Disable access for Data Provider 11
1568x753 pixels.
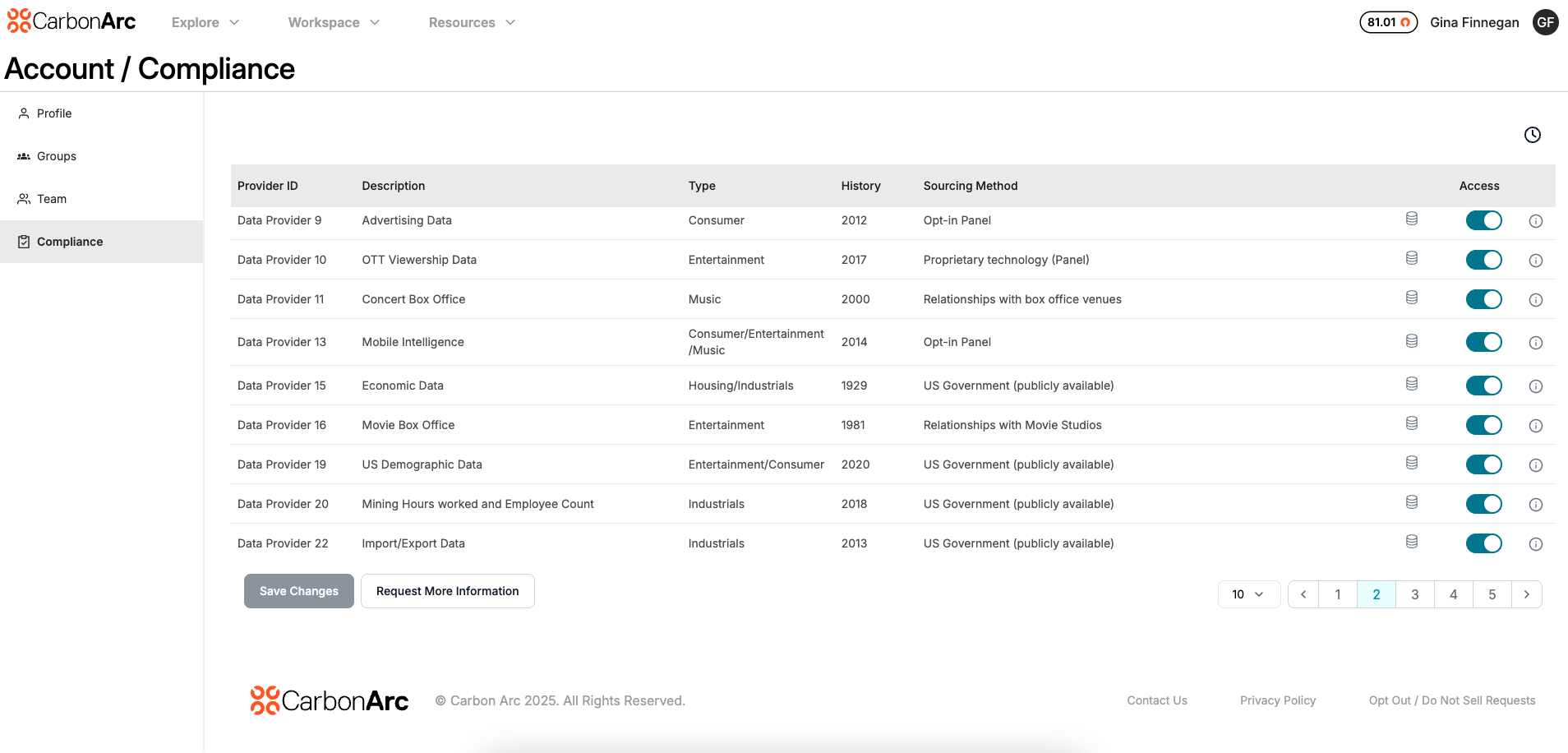click(x=1483, y=299)
